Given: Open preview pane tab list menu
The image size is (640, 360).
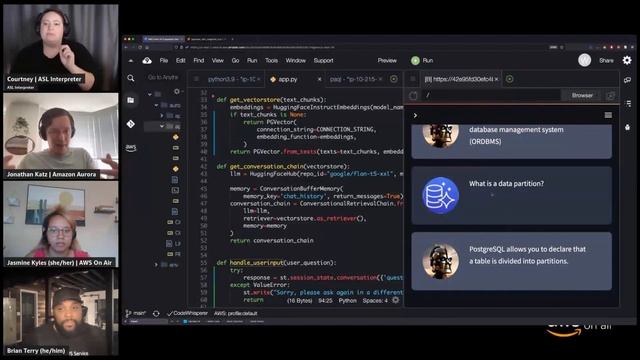Looking at the screenshot, I should coord(413,79).
